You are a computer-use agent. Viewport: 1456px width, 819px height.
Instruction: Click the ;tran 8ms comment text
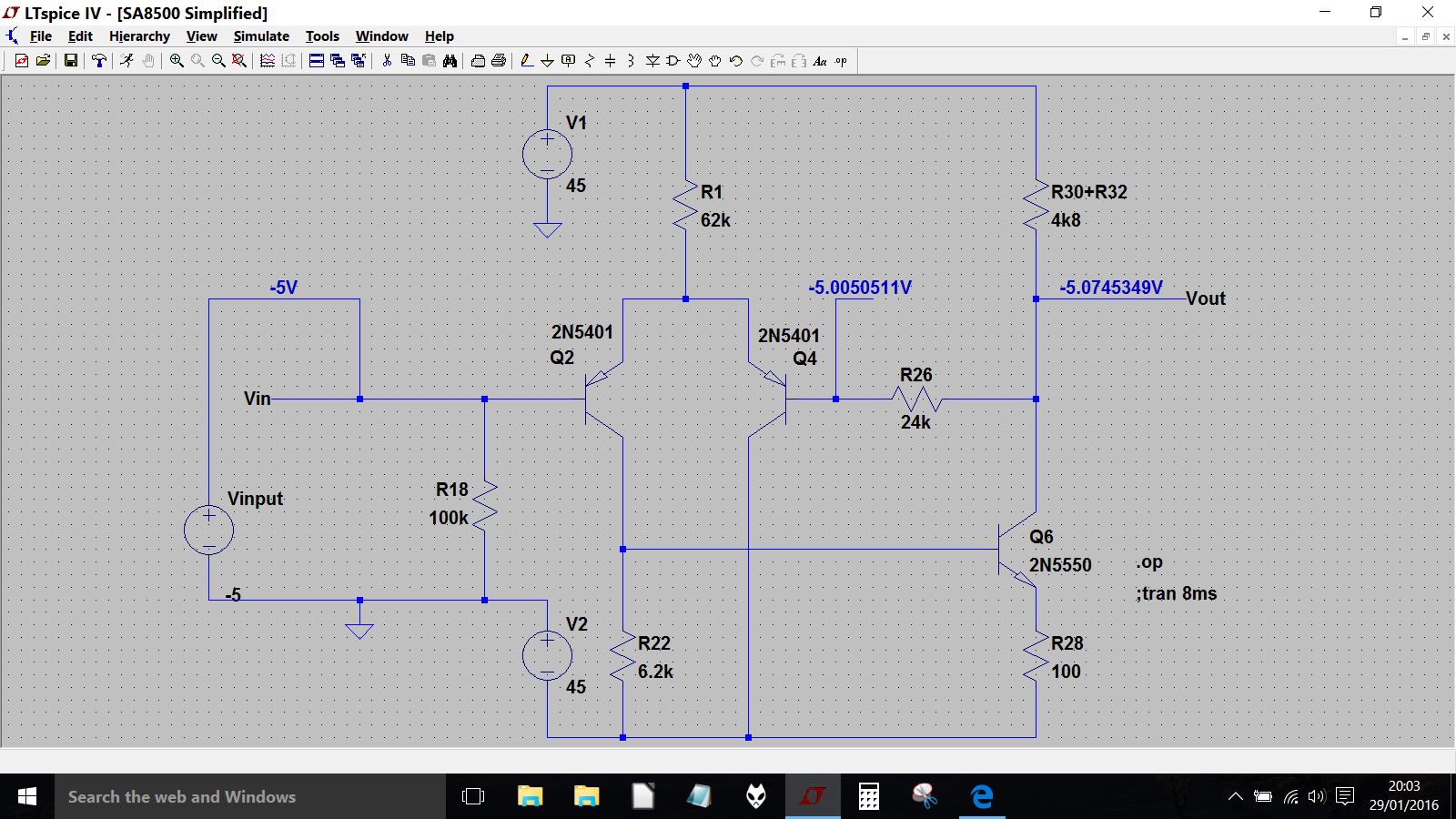coord(1176,593)
